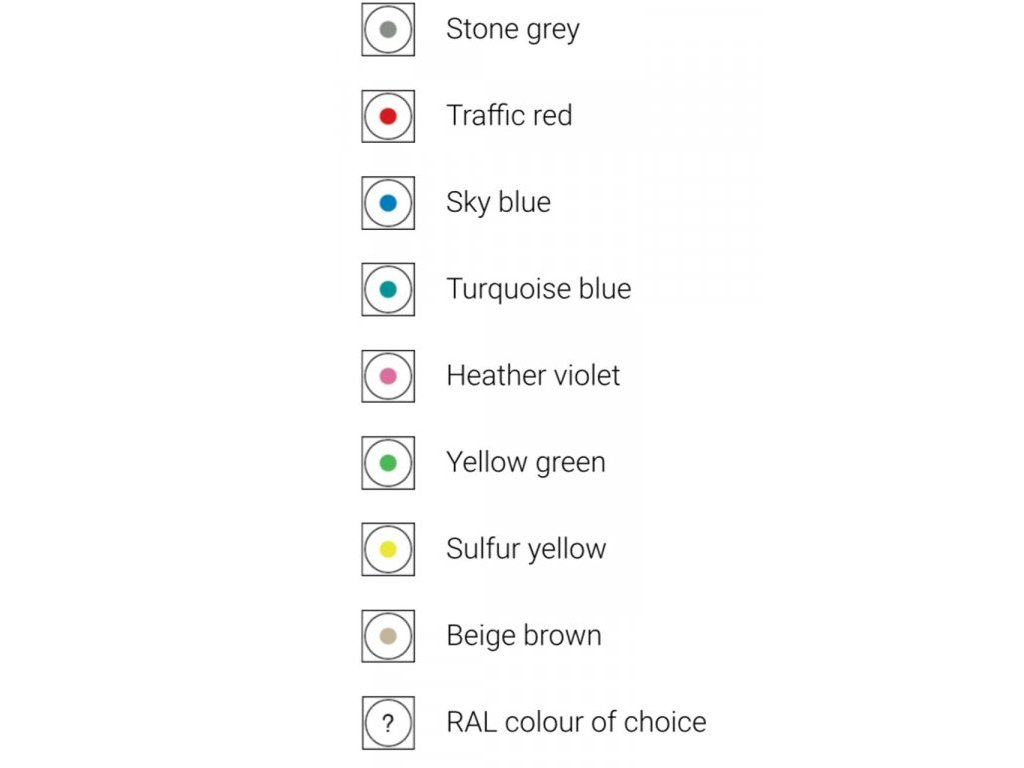Choose the Heather violet pink dot
The image size is (1024, 768).
click(x=388, y=376)
